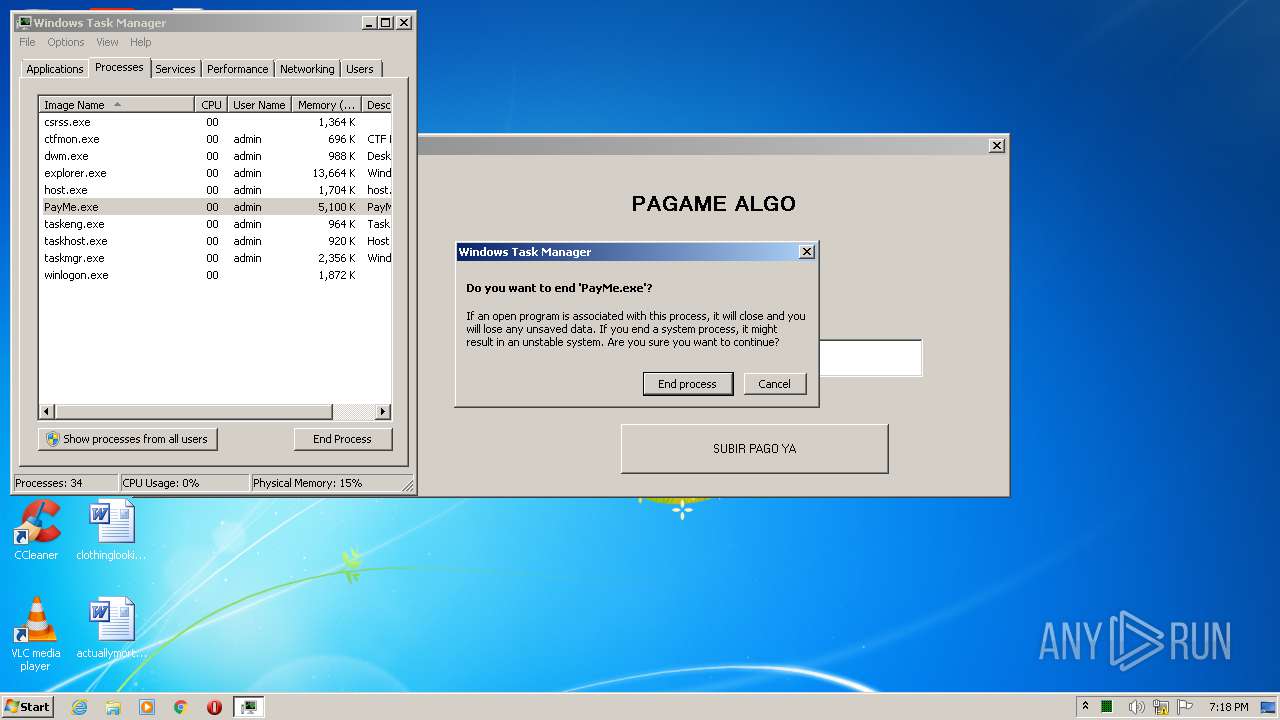The height and width of the screenshot is (720, 1280).
Task: Launch Chrome from the taskbar
Action: point(181,707)
